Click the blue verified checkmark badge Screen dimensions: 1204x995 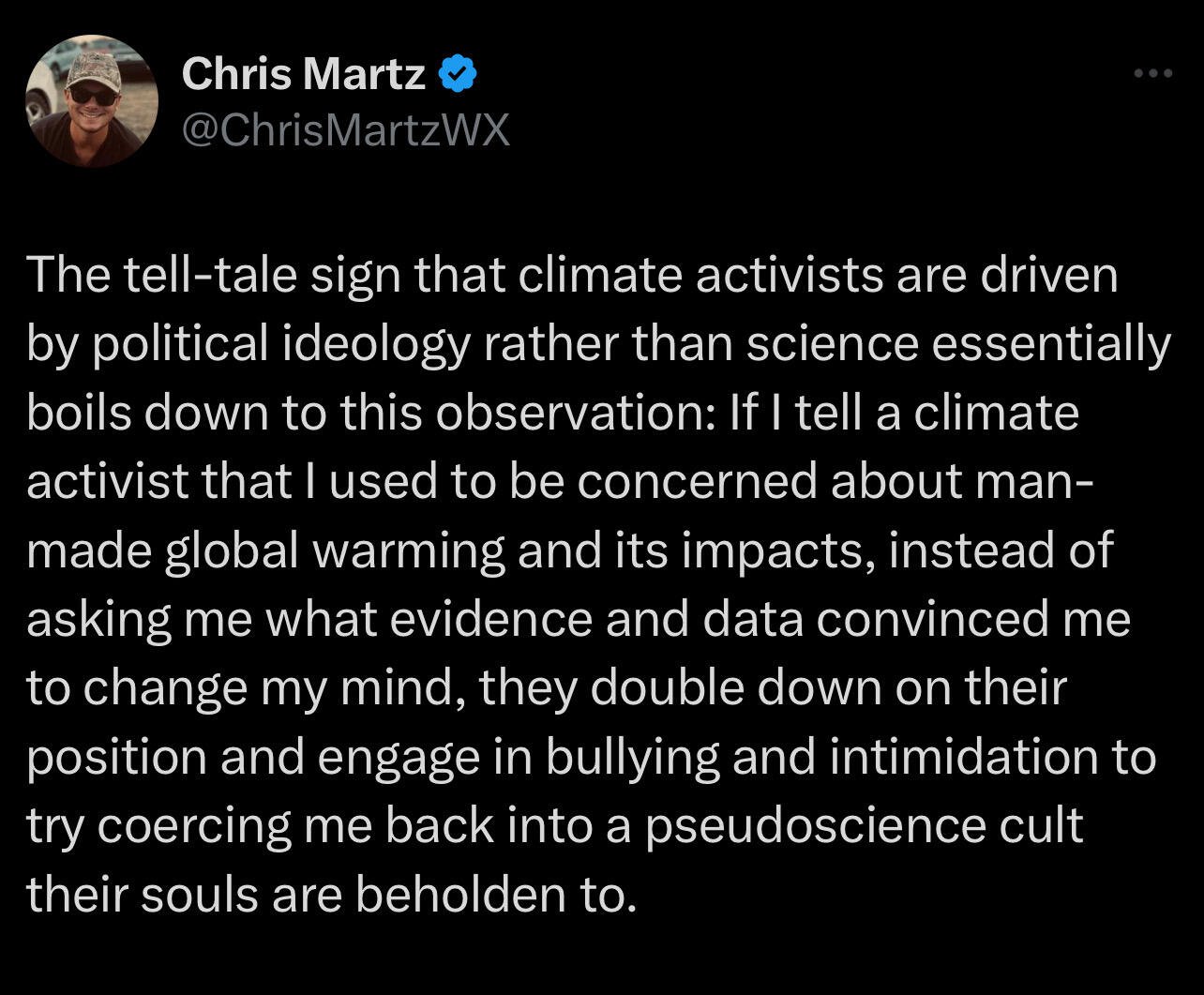click(459, 74)
